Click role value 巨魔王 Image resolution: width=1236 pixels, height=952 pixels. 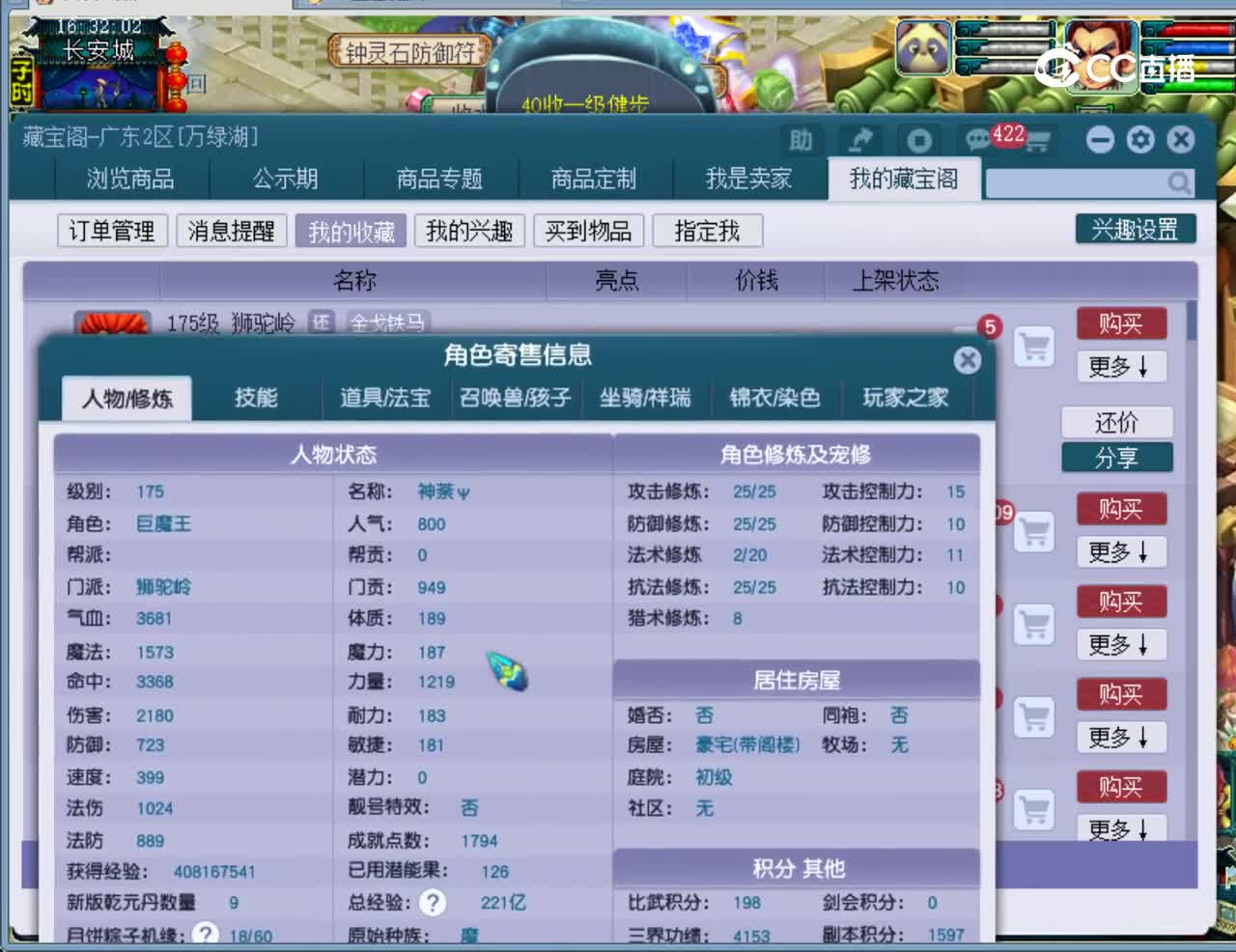pyautogui.click(x=163, y=524)
